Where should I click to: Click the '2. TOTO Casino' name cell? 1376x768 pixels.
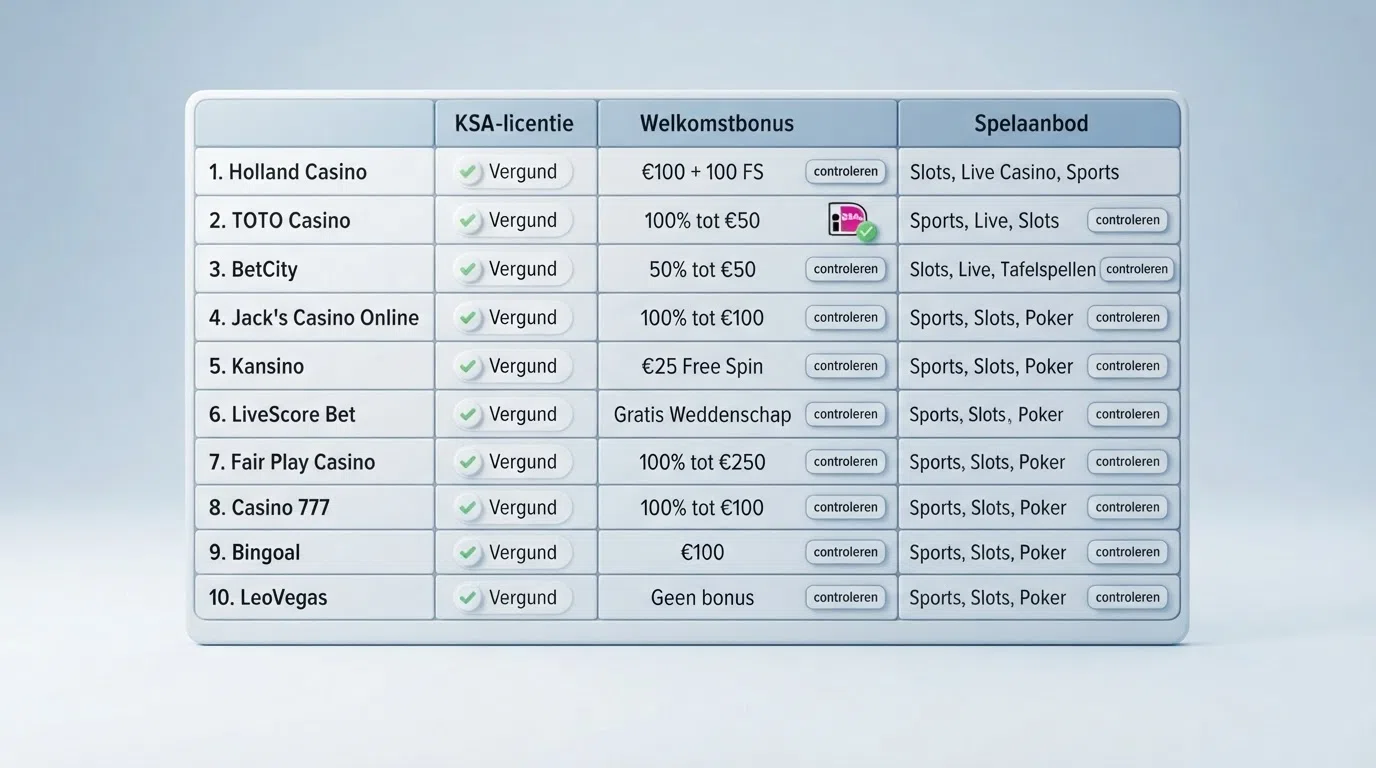pyautogui.click(x=314, y=220)
